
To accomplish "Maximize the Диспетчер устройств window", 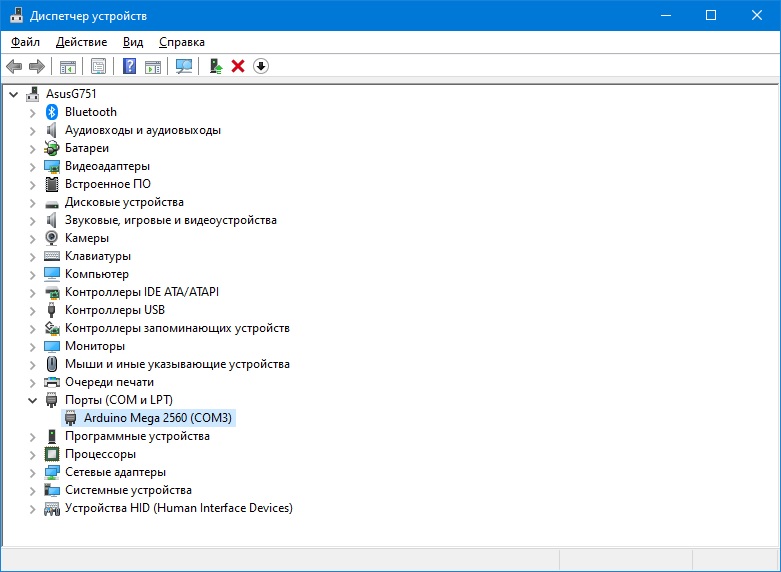I will pyautogui.click(x=711, y=15).
